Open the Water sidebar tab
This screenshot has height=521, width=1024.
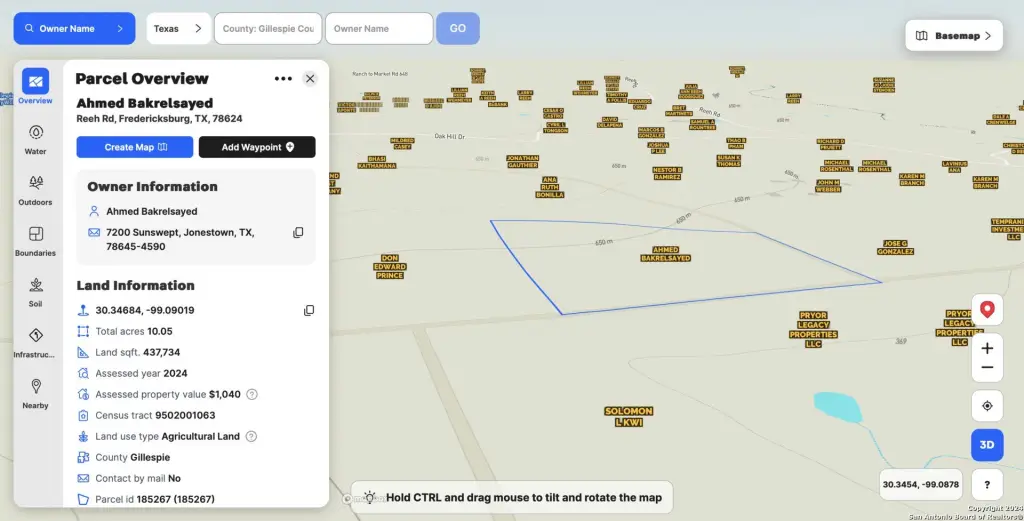[x=35, y=138]
